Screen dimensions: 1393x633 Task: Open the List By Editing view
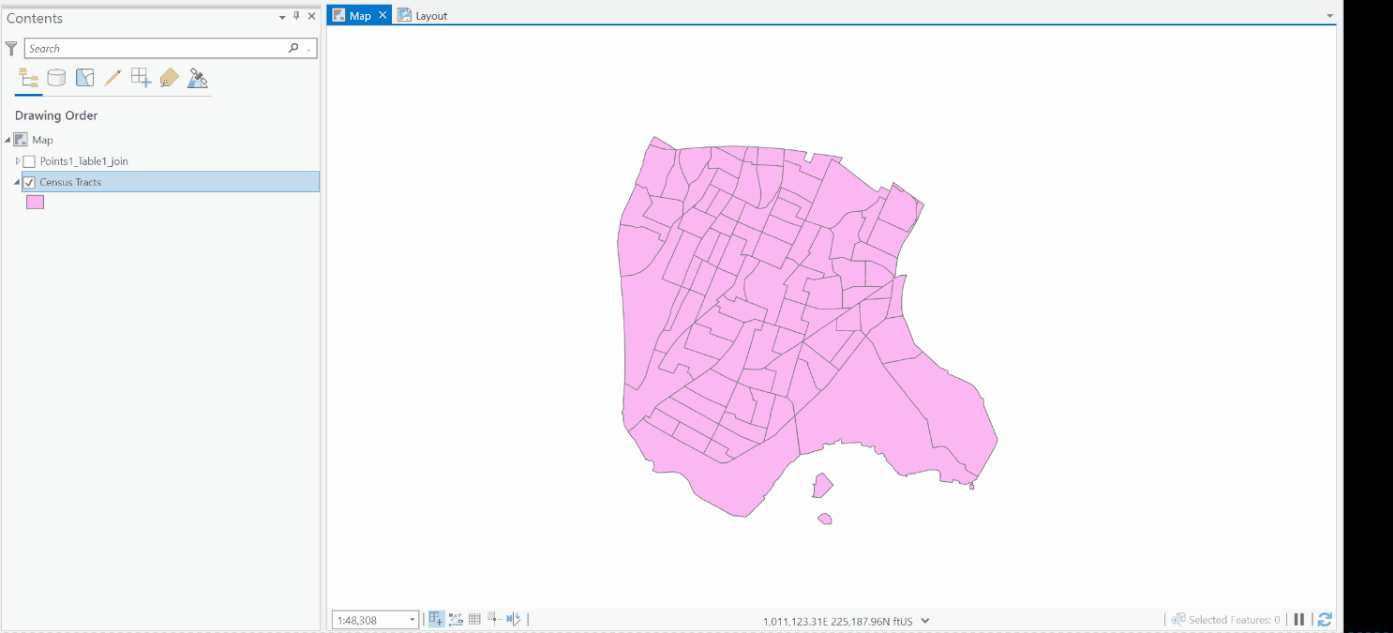pos(112,77)
